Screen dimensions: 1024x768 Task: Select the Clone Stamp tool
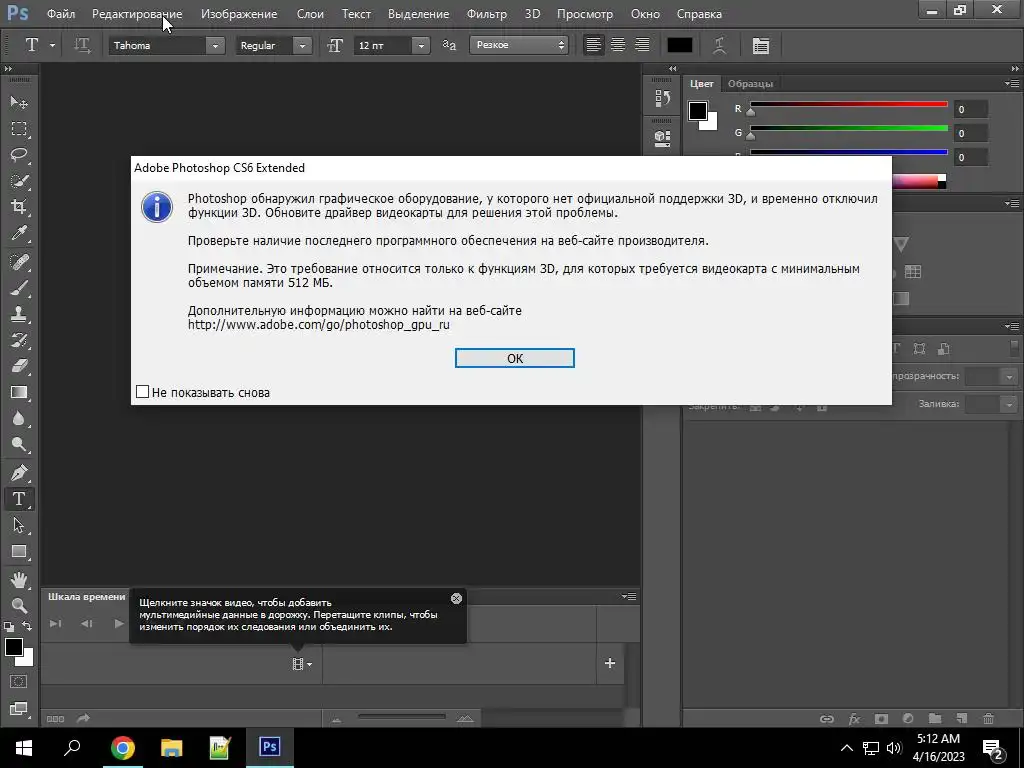18,314
